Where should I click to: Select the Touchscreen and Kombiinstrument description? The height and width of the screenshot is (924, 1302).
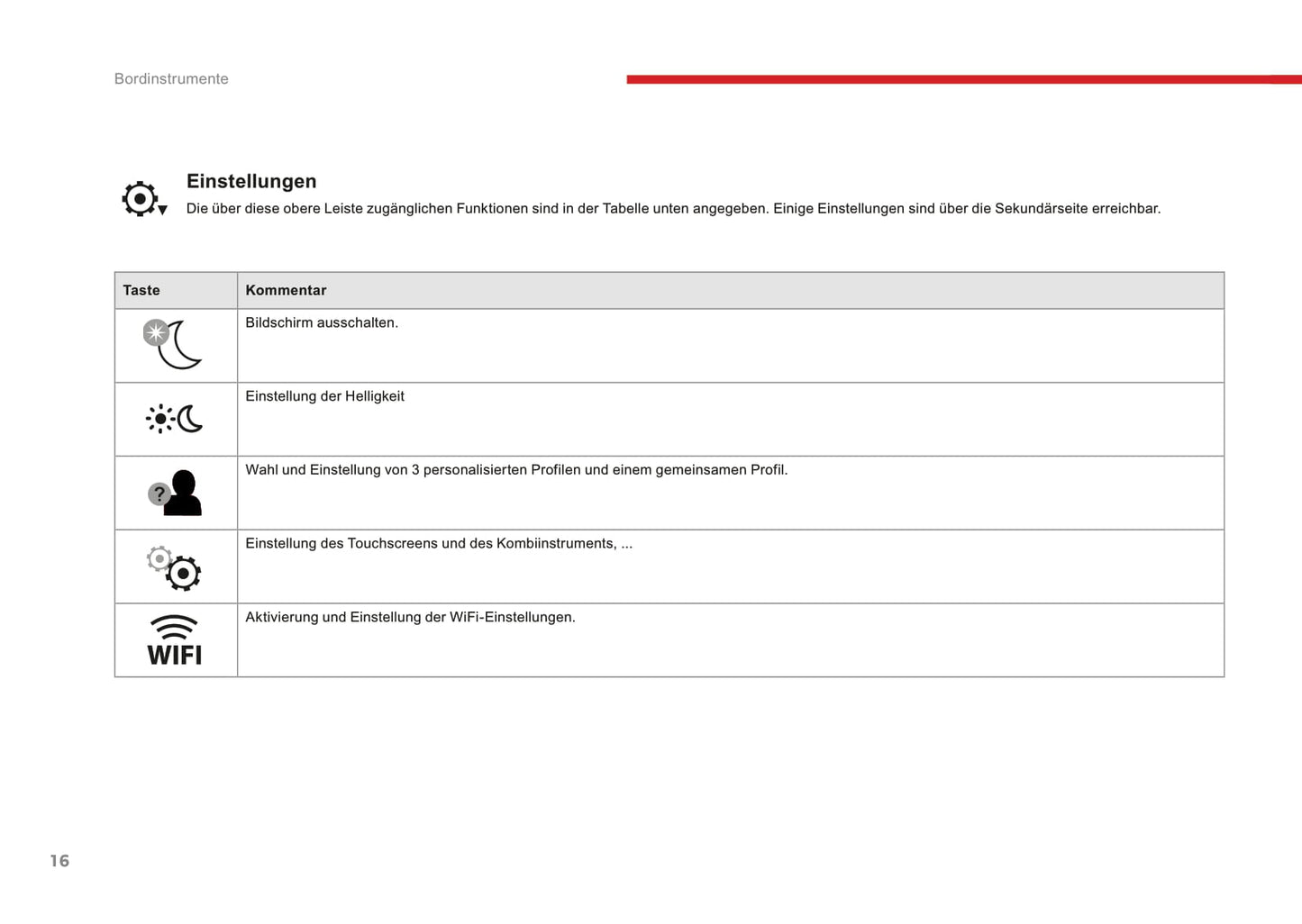tap(439, 544)
